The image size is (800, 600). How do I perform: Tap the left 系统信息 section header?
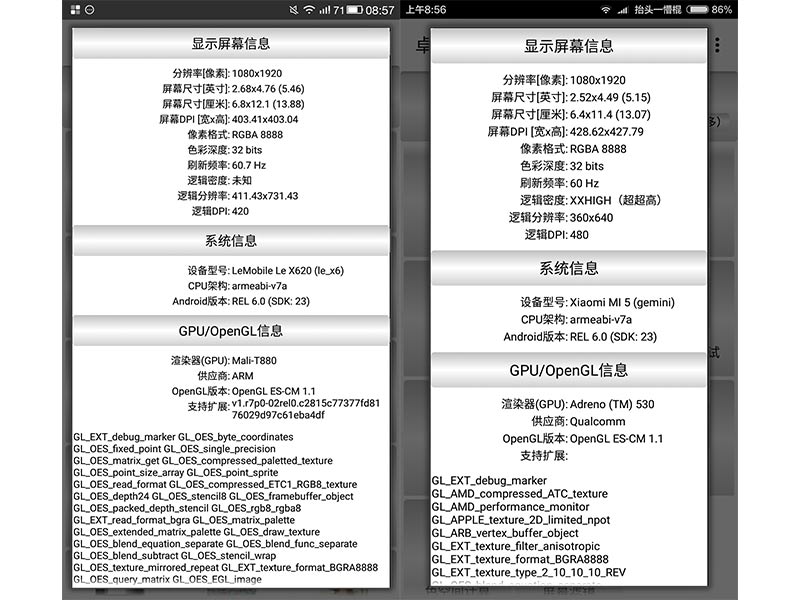tap(231, 241)
